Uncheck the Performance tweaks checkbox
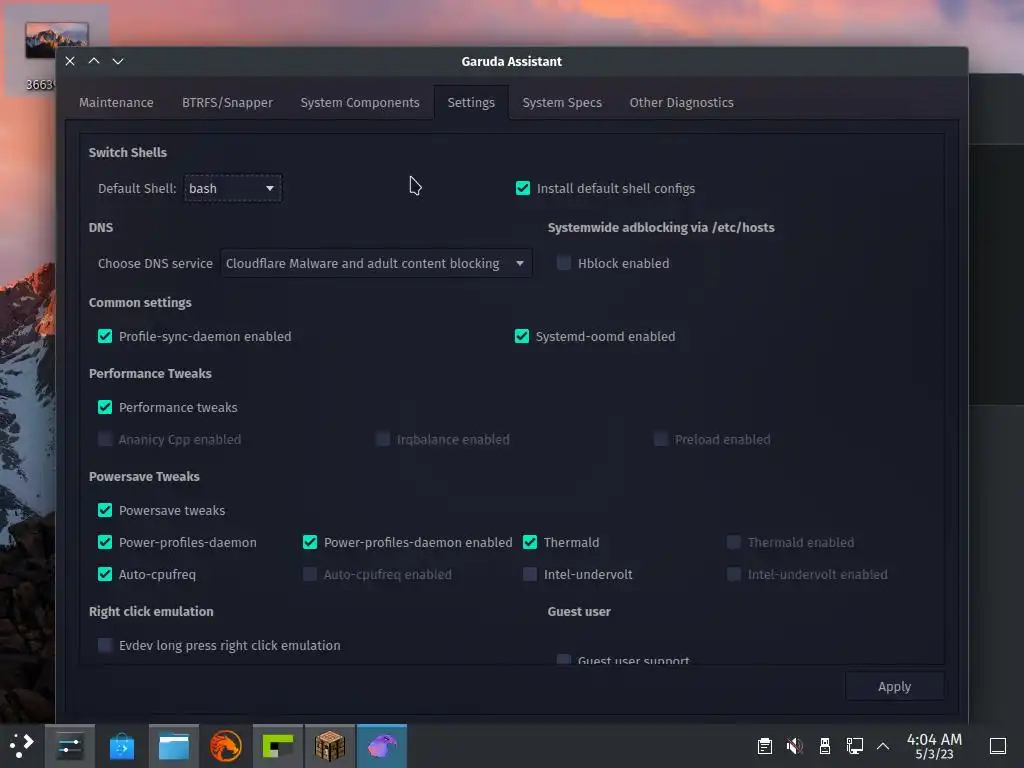This screenshot has height=768, width=1024. coord(104,407)
